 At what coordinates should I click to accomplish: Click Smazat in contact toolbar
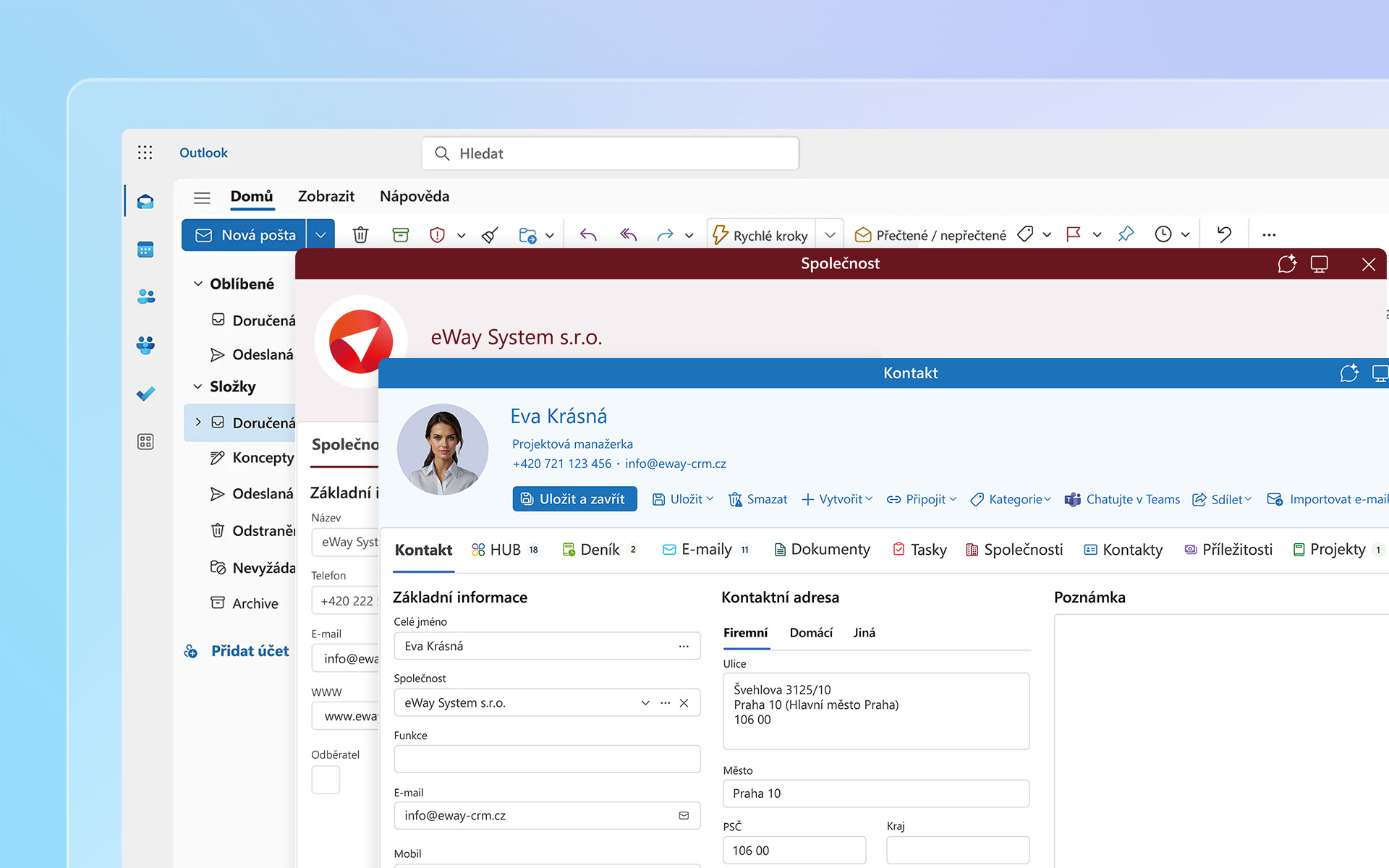[757, 499]
